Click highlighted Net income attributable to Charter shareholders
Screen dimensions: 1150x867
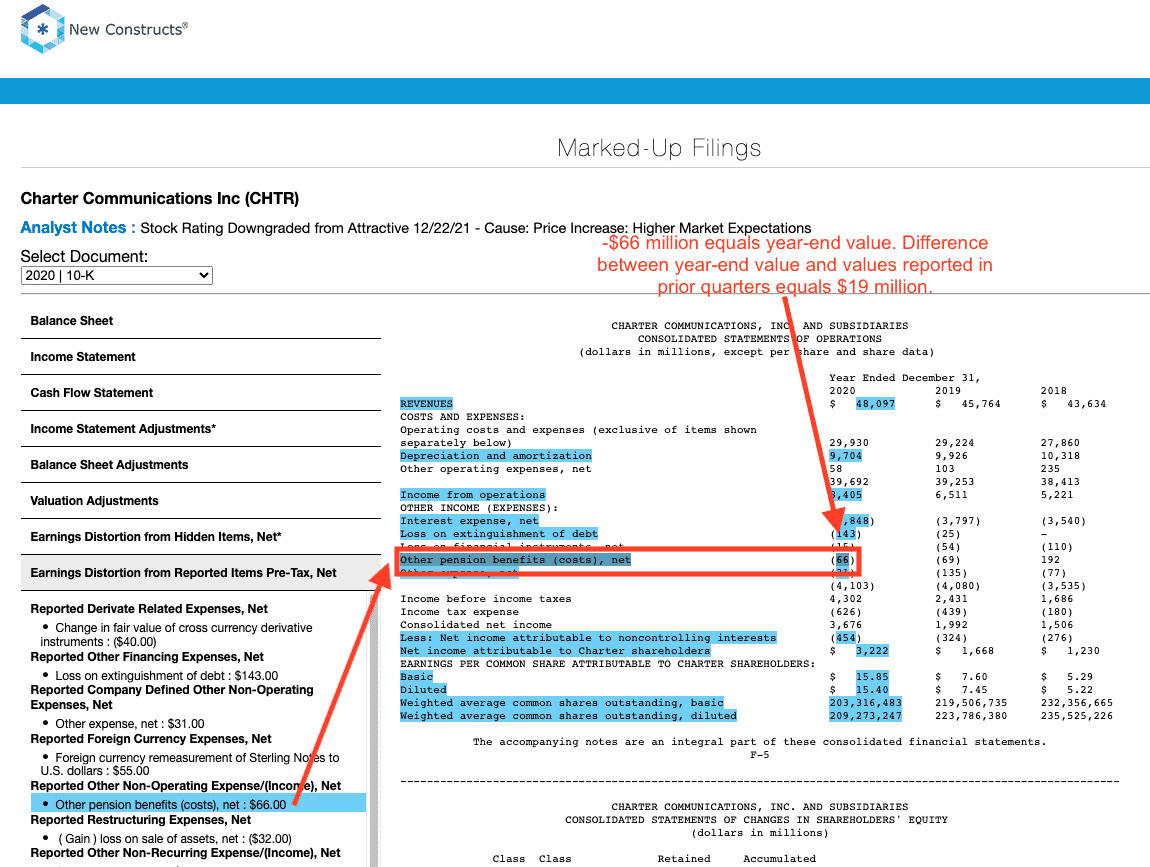pos(555,651)
